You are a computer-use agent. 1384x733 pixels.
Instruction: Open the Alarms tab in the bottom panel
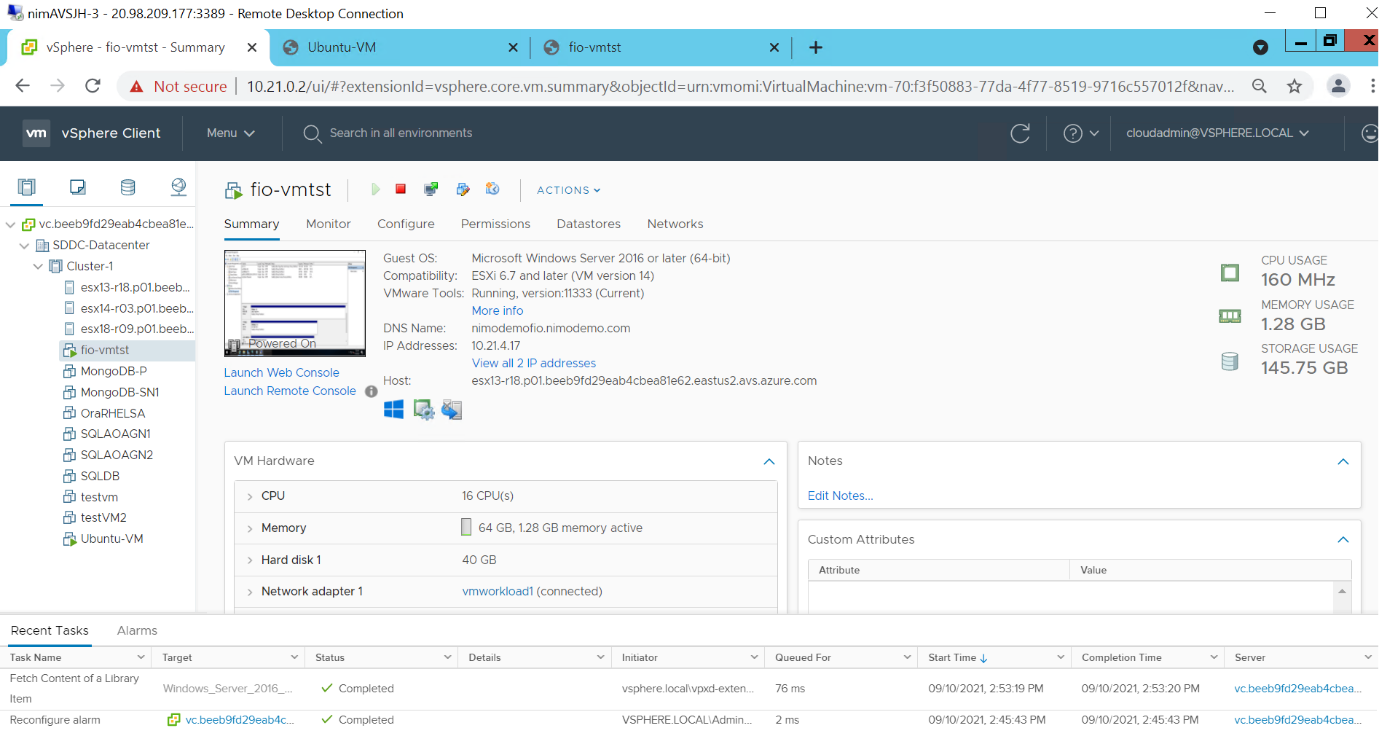[x=136, y=630]
